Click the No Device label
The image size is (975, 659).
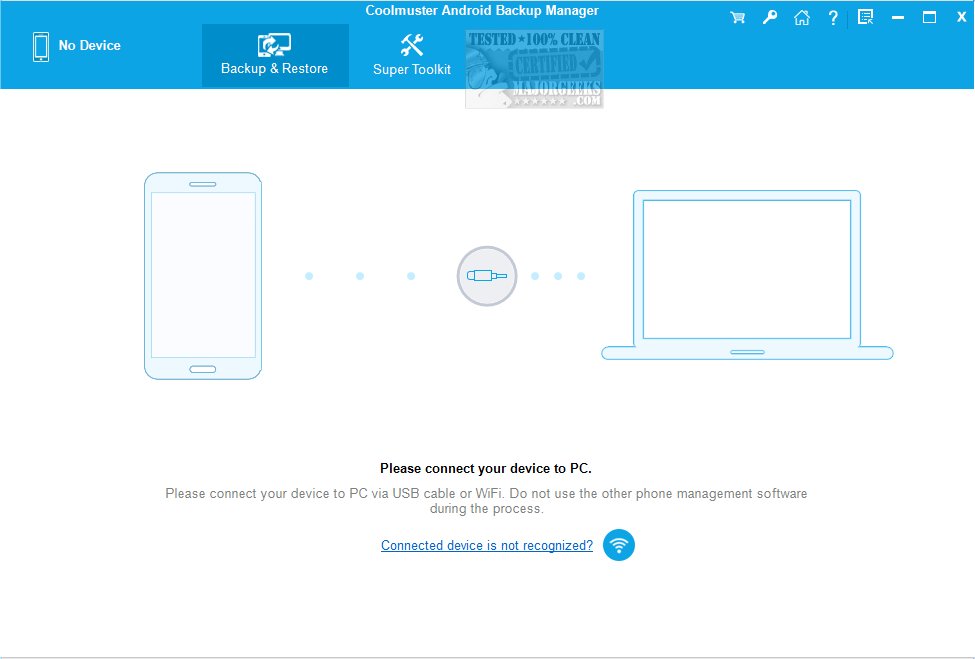coord(90,45)
